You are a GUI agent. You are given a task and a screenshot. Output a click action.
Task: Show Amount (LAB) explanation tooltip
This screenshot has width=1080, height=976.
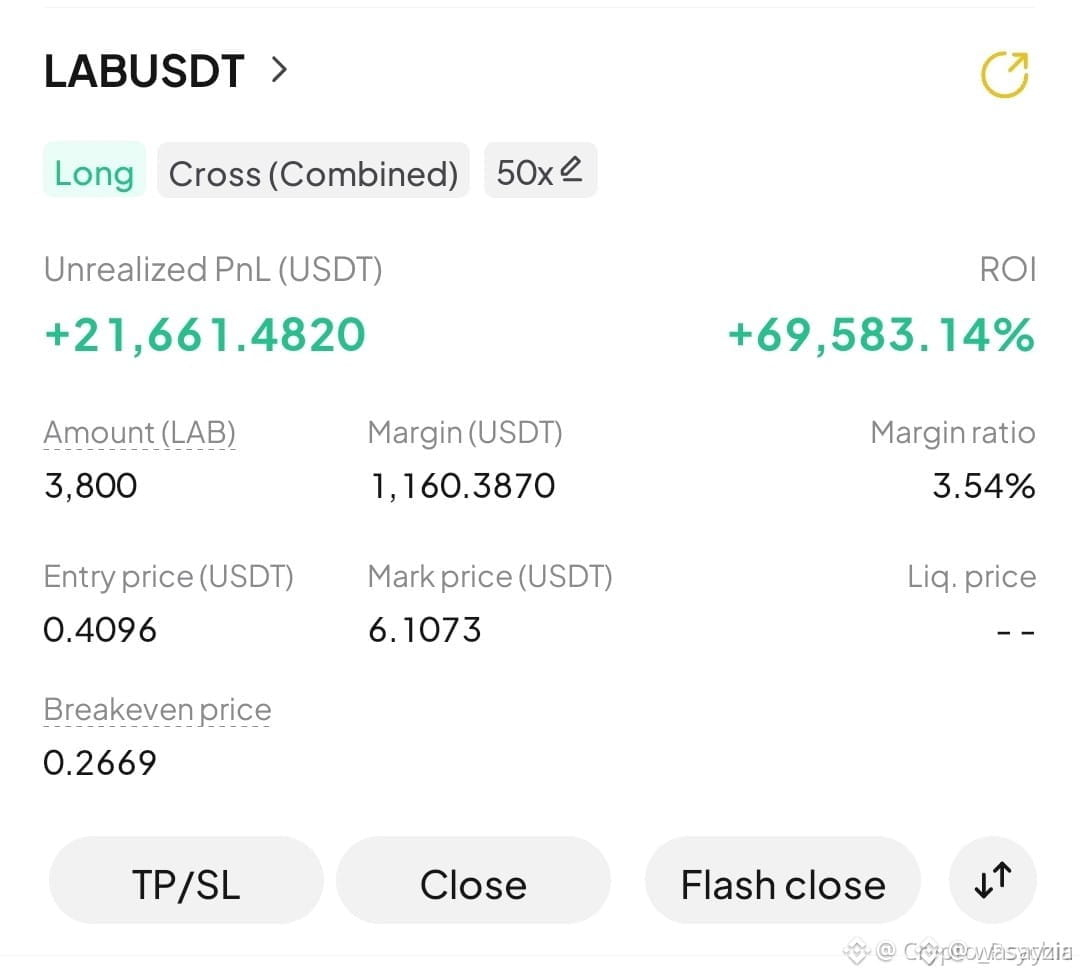coord(140,433)
